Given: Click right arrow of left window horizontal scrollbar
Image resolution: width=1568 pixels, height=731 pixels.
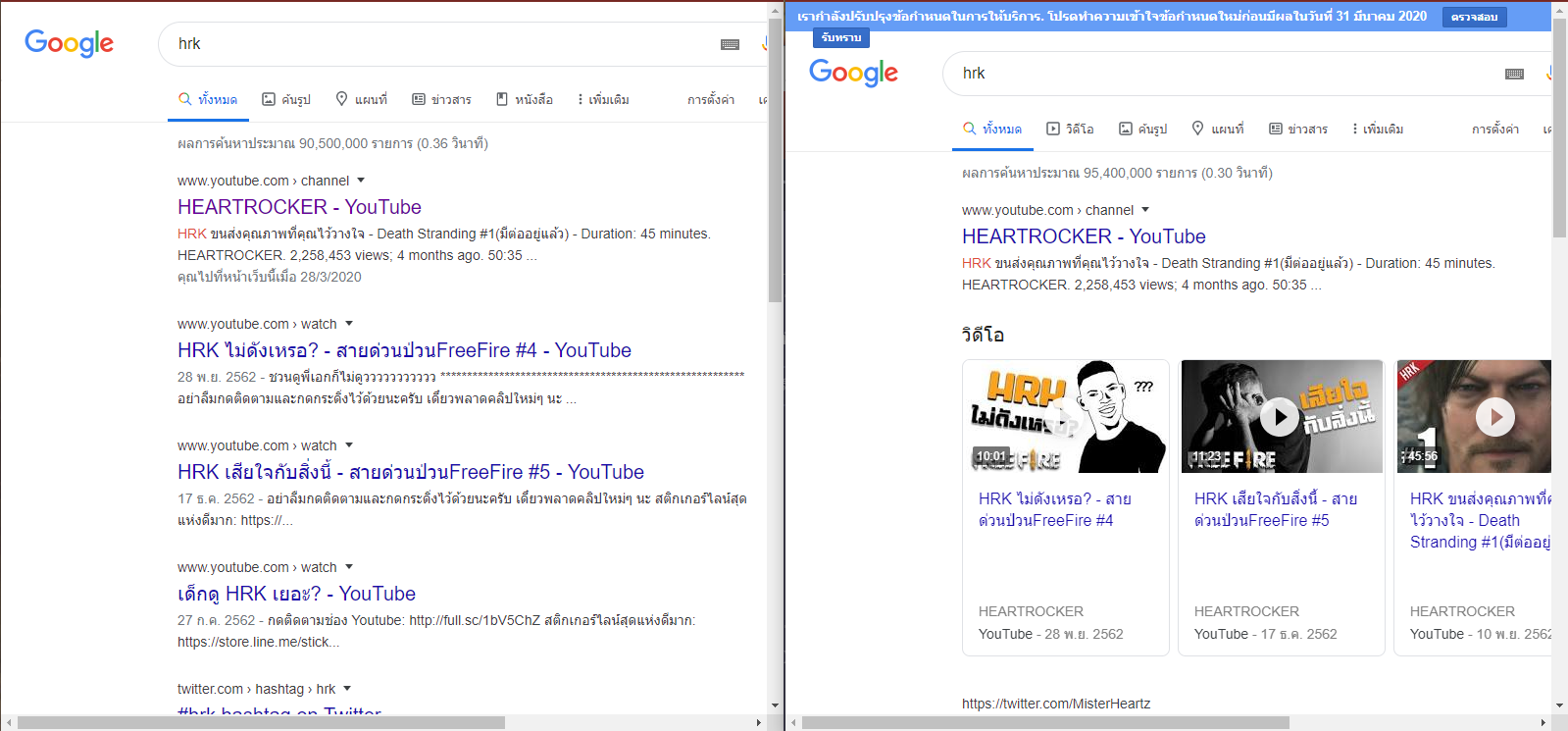Looking at the screenshot, I should (759, 723).
